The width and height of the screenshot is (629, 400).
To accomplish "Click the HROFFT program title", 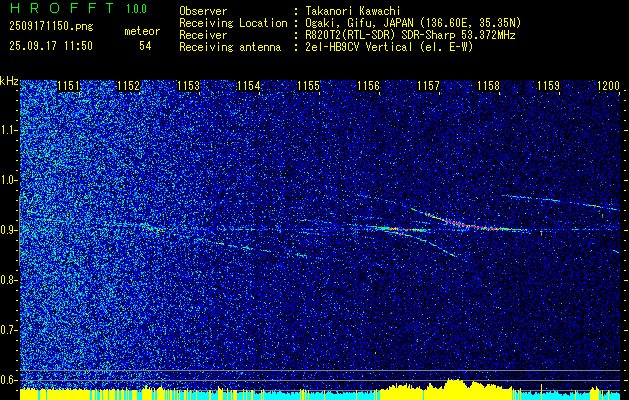I will click(x=62, y=8).
